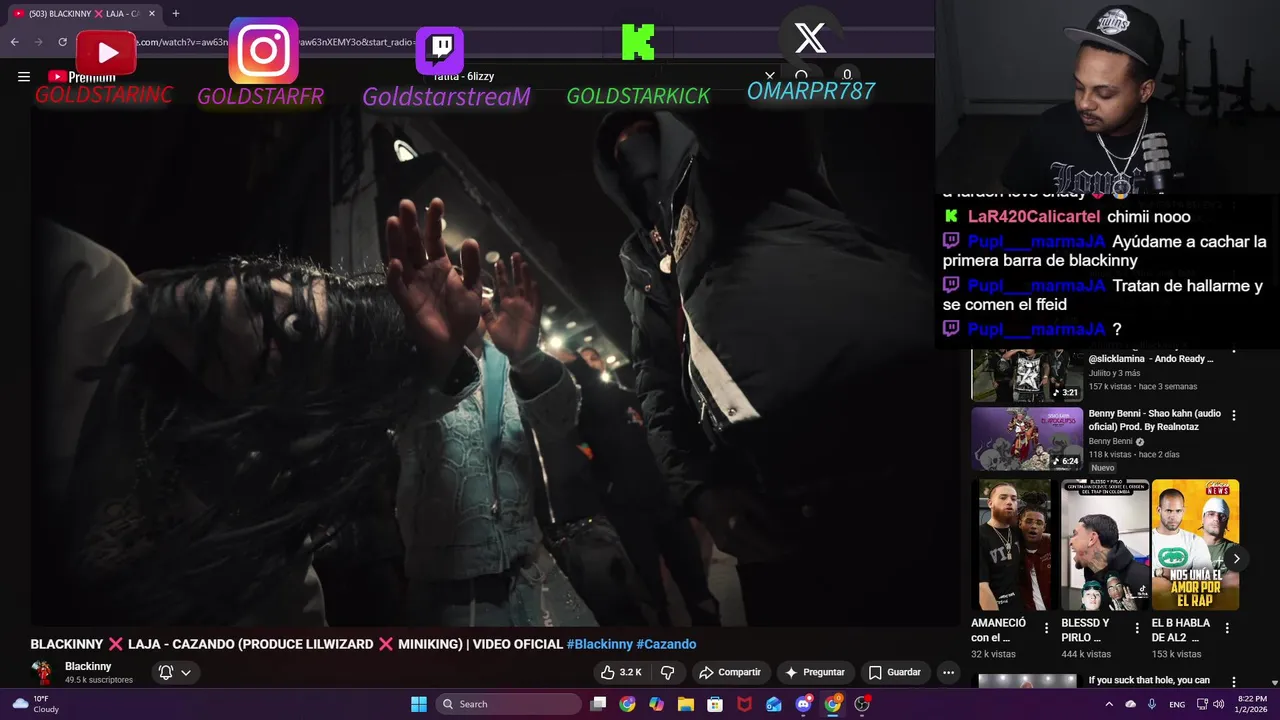
Task: Open options for AMANECIÓ con el short
Action: pos(1046,628)
